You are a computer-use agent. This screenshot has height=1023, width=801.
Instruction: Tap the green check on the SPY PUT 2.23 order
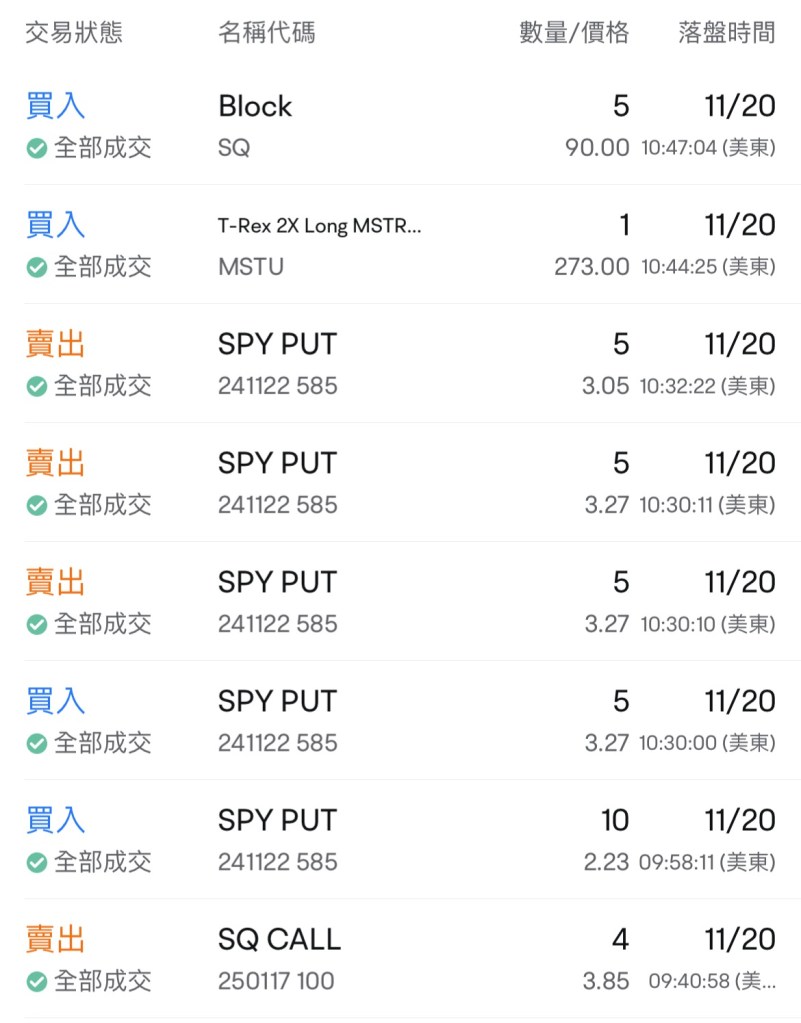coord(37,863)
